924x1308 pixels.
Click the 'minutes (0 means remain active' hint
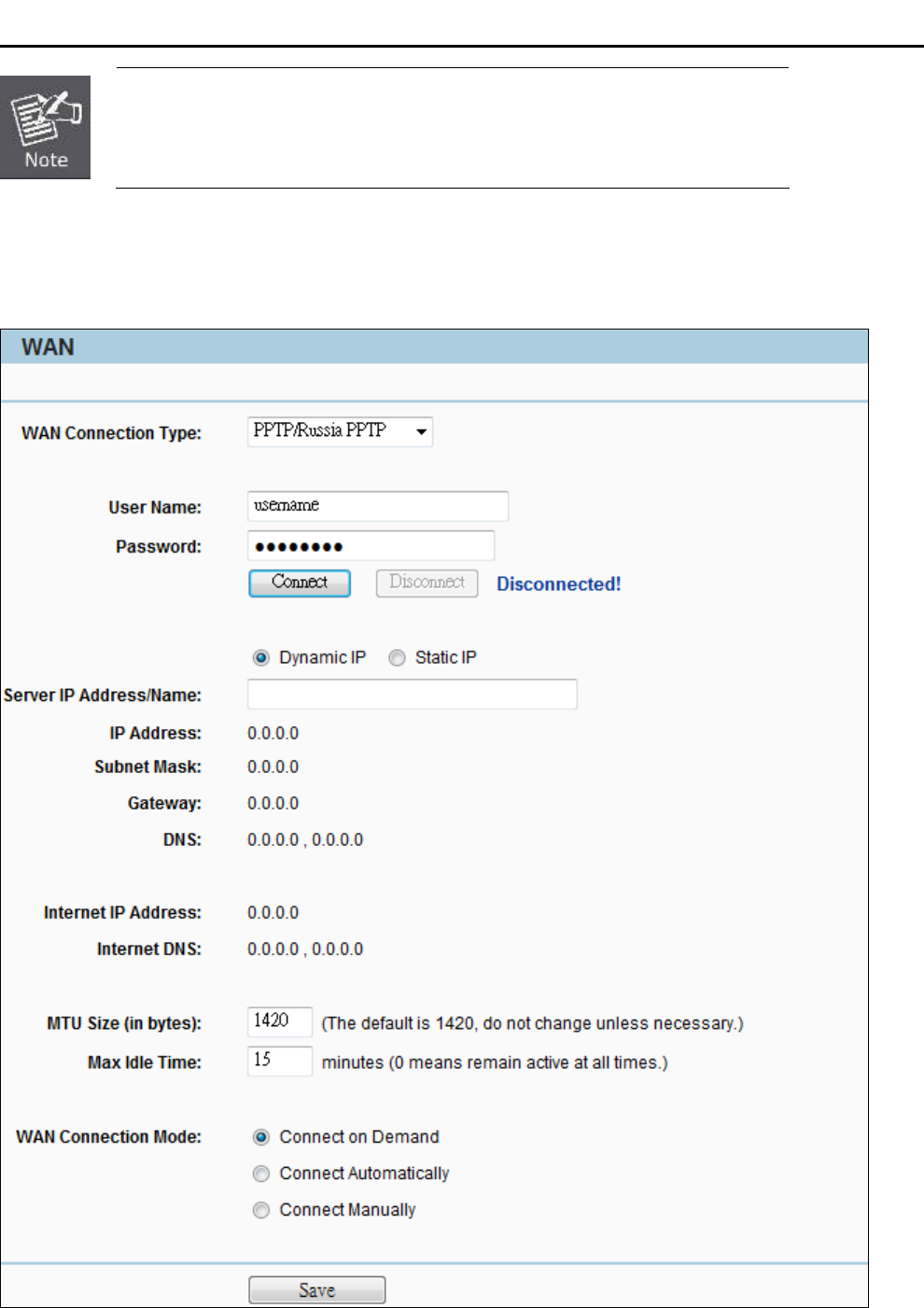pos(495,1063)
